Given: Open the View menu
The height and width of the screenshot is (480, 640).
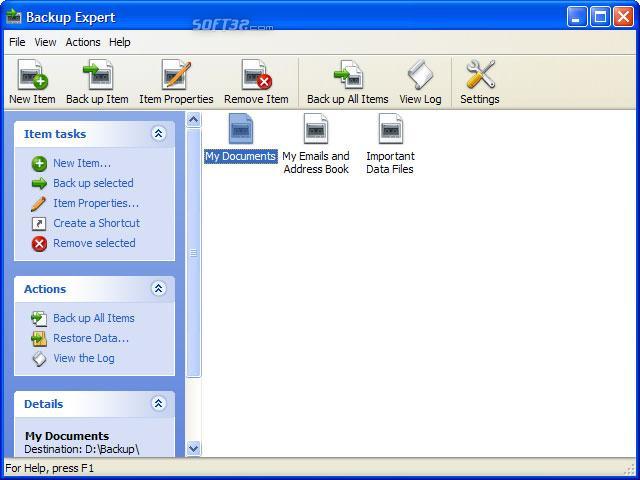Looking at the screenshot, I should coord(45,42).
